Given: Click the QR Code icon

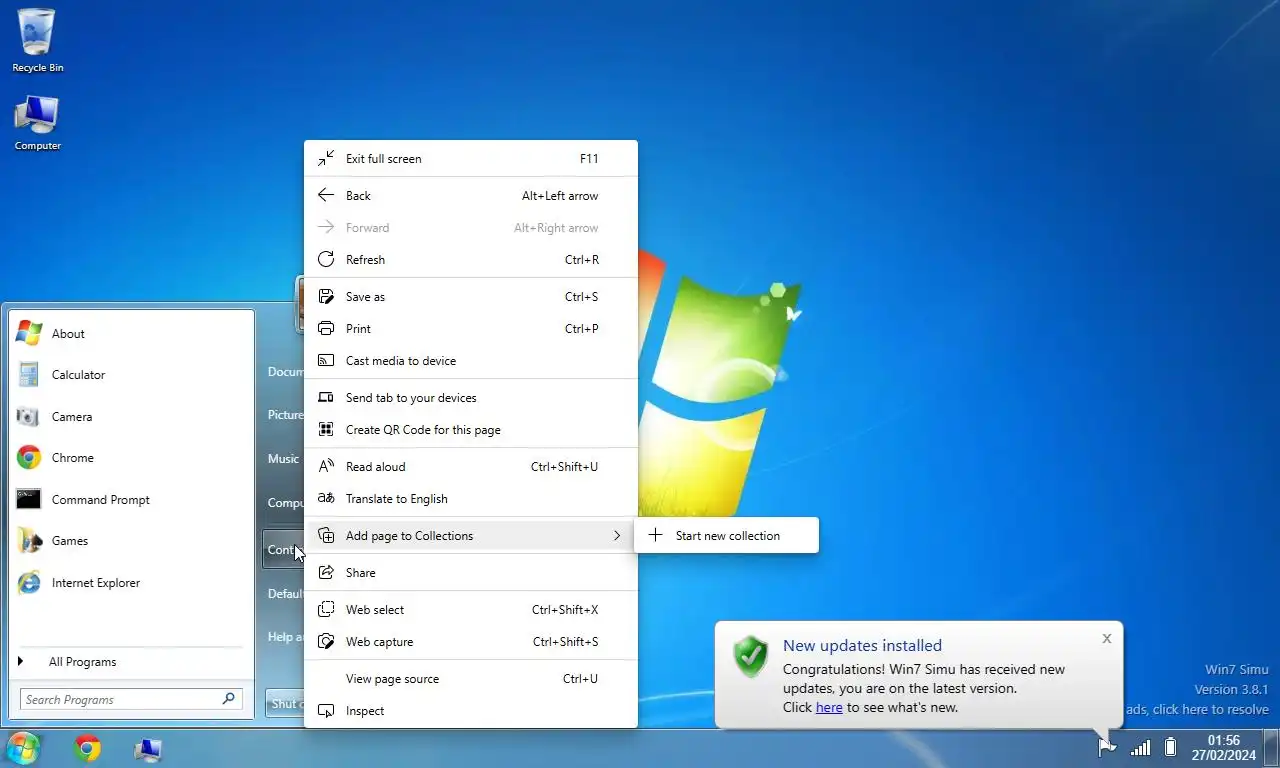Looking at the screenshot, I should [326, 430].
